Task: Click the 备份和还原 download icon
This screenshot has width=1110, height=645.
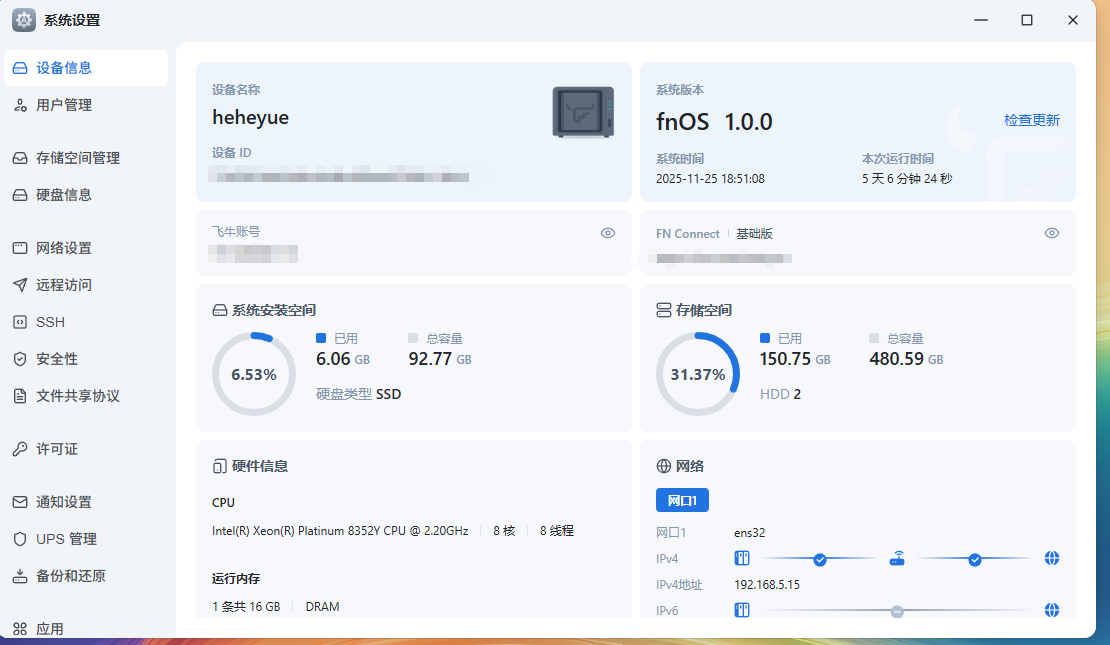Action: pos(20,576)
